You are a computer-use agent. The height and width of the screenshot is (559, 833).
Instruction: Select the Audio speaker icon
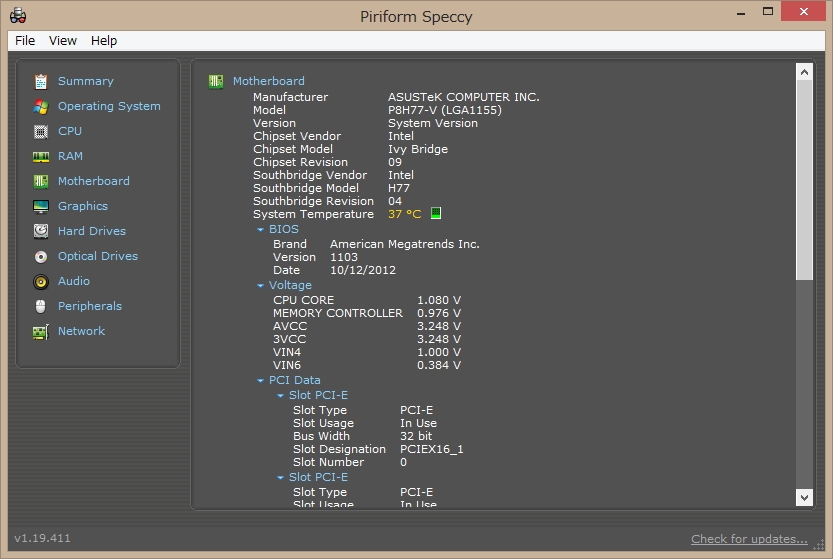[41, 281]
